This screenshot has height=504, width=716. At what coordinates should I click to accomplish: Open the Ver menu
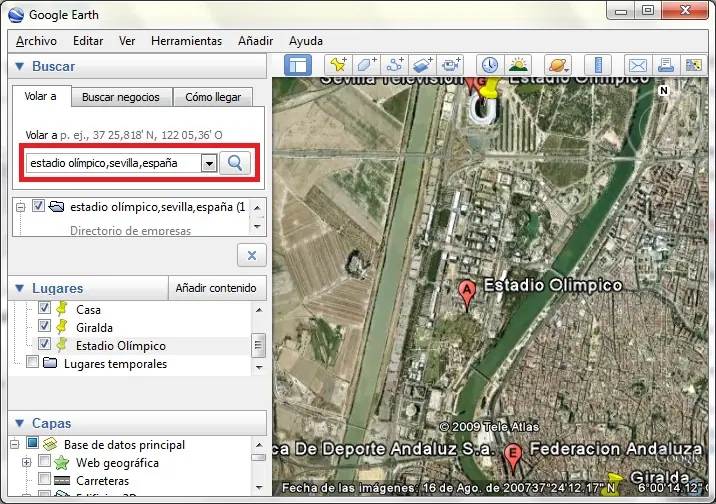click(x=126, y=41)
